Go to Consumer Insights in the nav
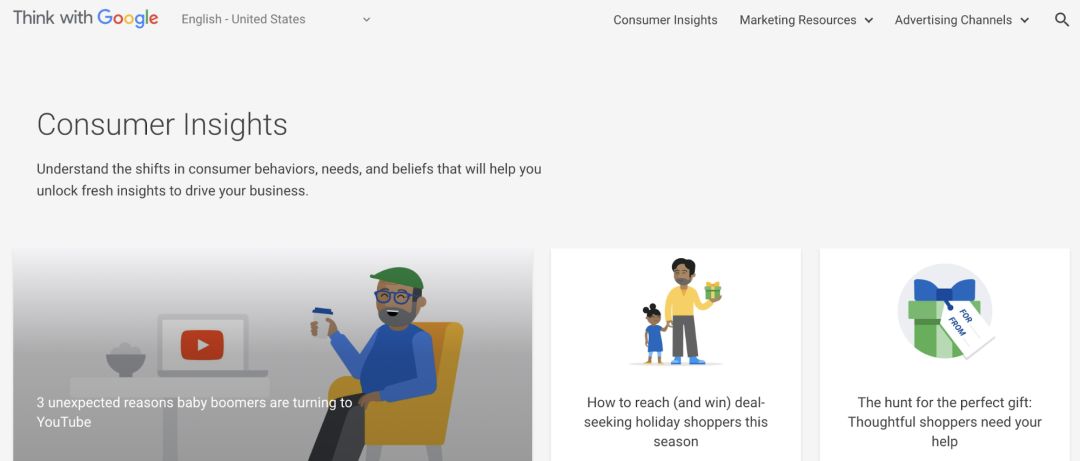 tap(665, 20)
